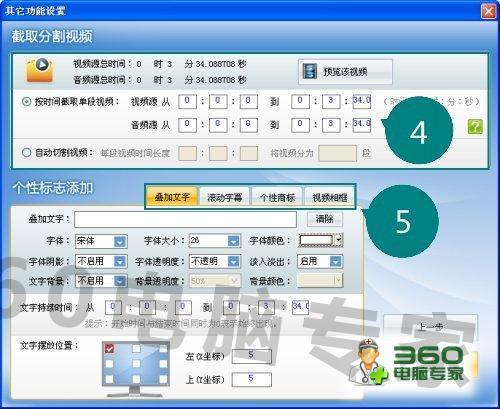The image size is (500, 409).
Task: Click the green help question mark icon
Action: (475, 127)
